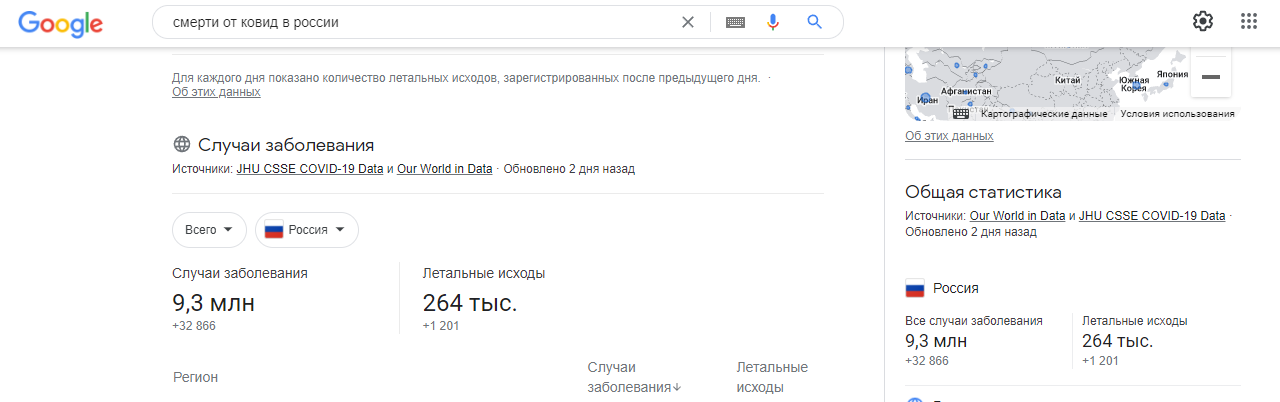Clear the search query with the X icon
This screenshot has height=402, width=1280.
(x=687, y=22)
